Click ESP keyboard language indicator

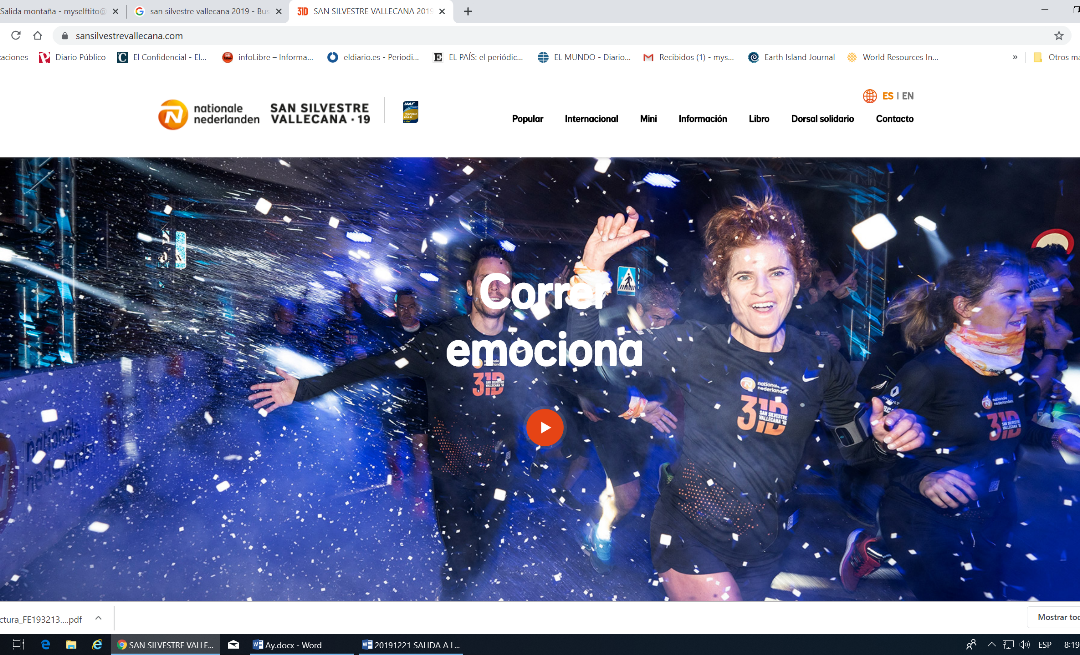1045,645
